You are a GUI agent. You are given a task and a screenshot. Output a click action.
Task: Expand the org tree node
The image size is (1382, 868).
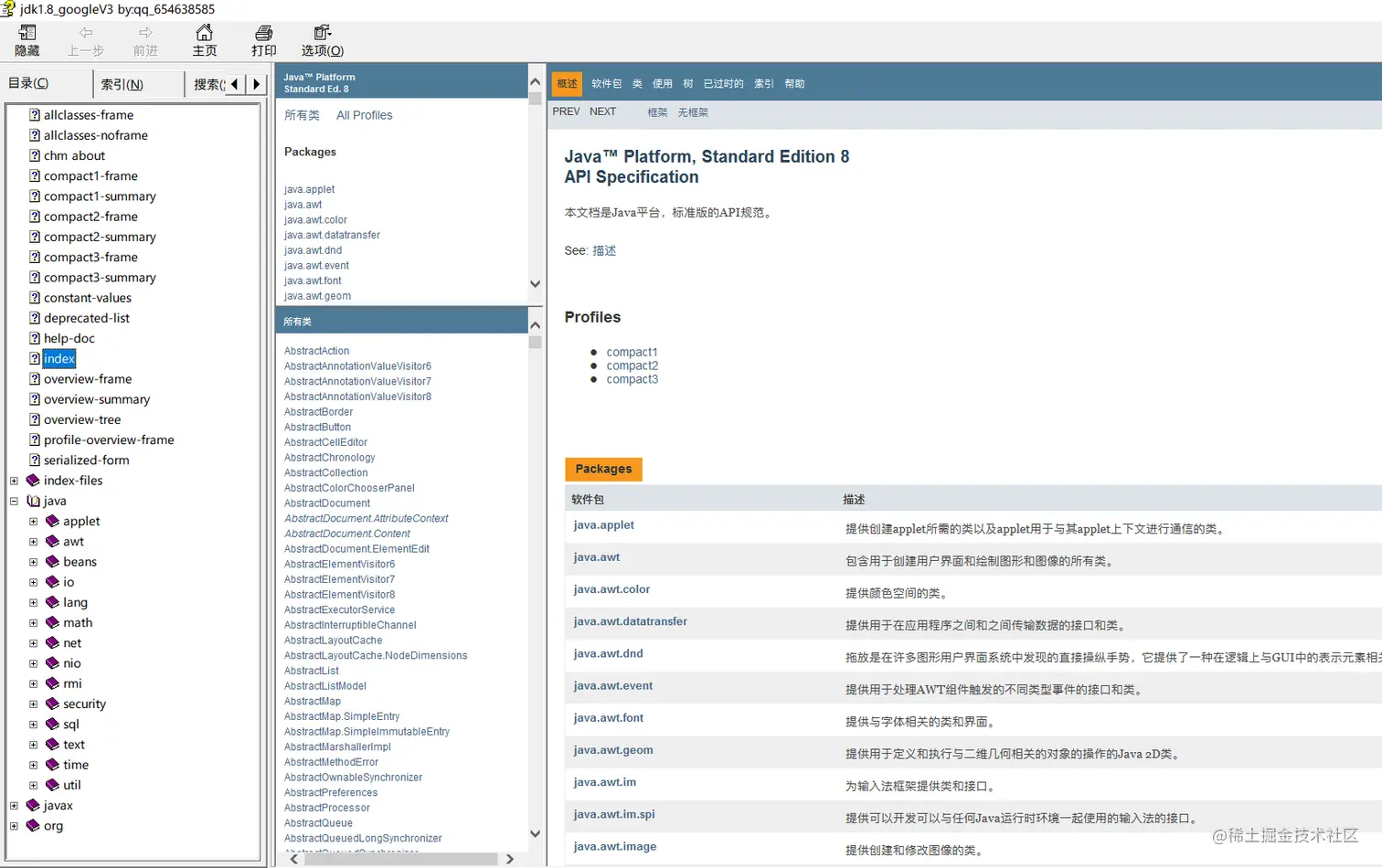tap(14, 826)
